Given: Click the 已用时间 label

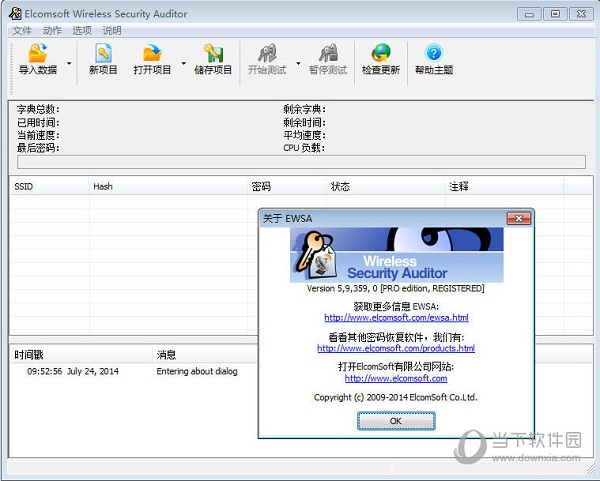Looking at the screenshot, I should pyautogui.click(x=38, y=122).
